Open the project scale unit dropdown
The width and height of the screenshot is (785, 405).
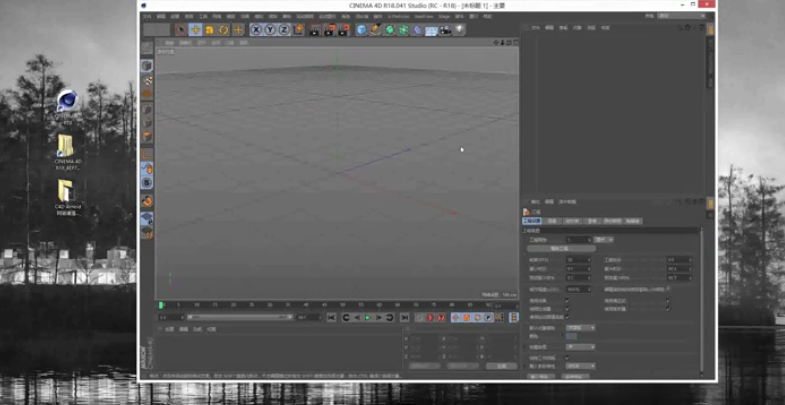click(x=604, y=240)
